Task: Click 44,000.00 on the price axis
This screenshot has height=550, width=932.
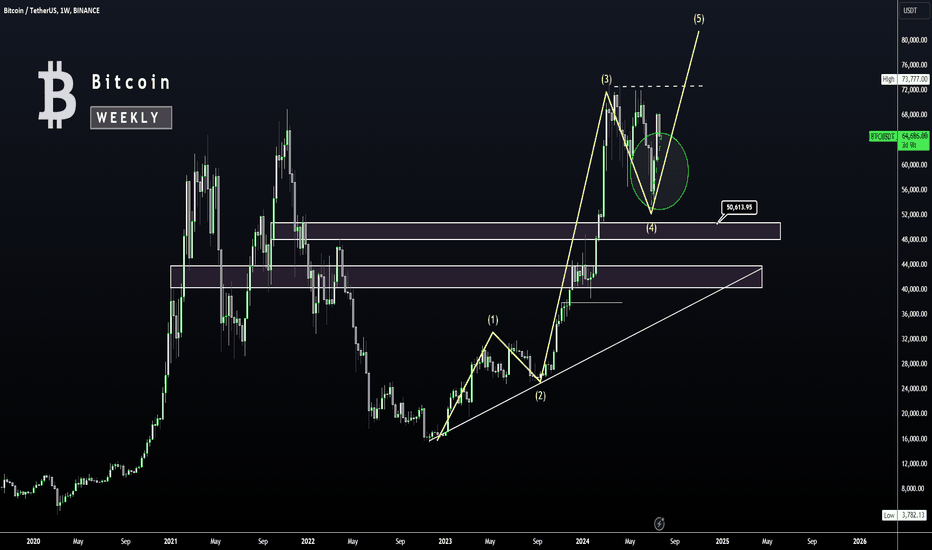Action: (x=914, y=264)
